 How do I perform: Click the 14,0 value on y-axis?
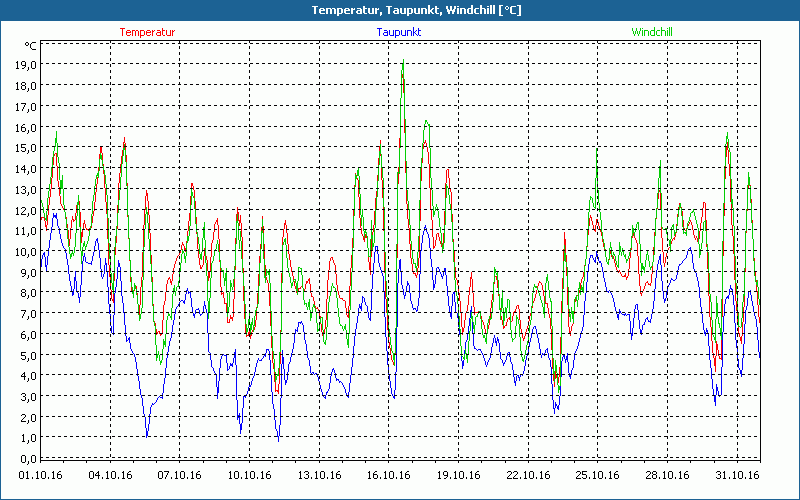[27, 169]
